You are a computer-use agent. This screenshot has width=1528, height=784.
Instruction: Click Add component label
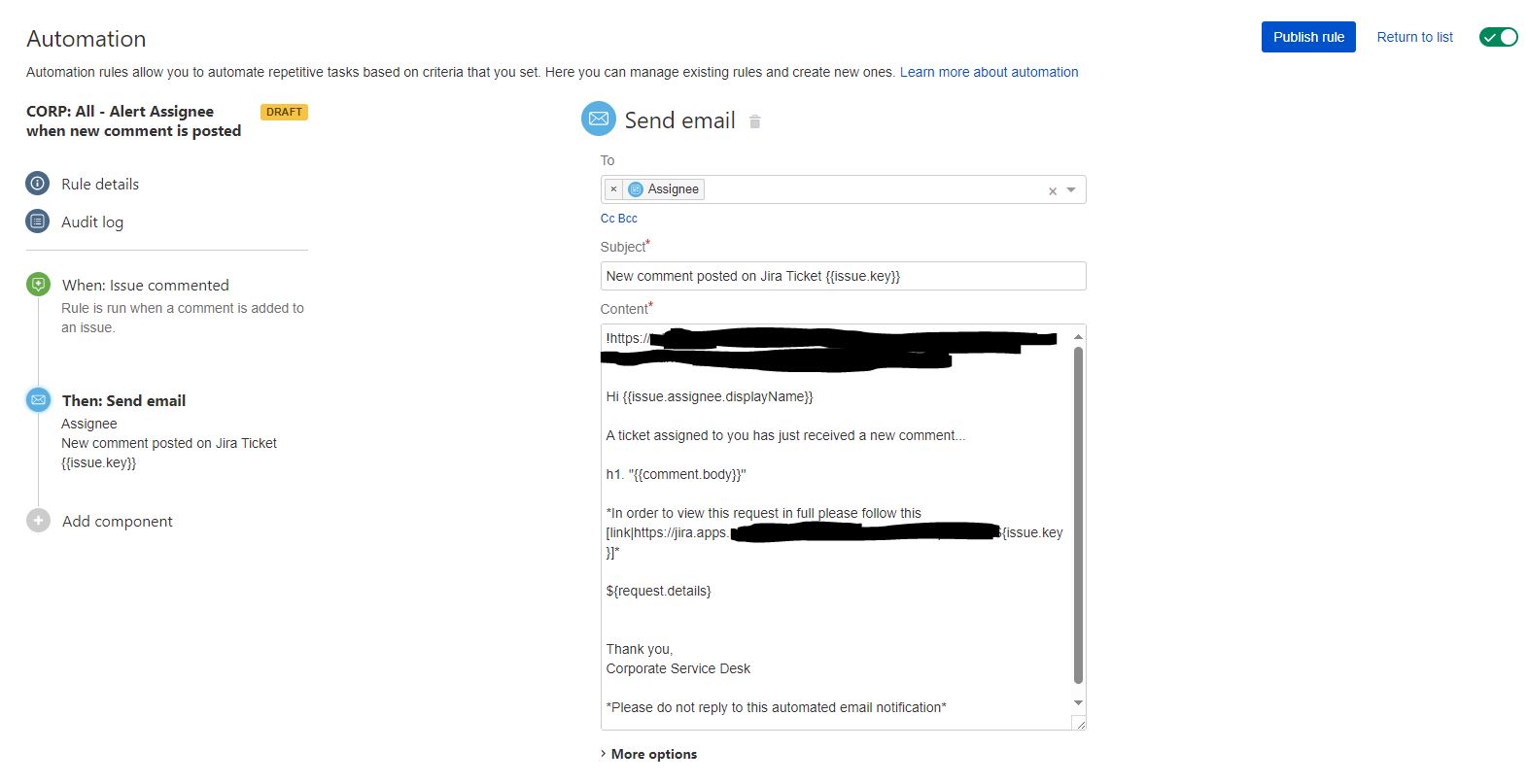tap(118, 522)
